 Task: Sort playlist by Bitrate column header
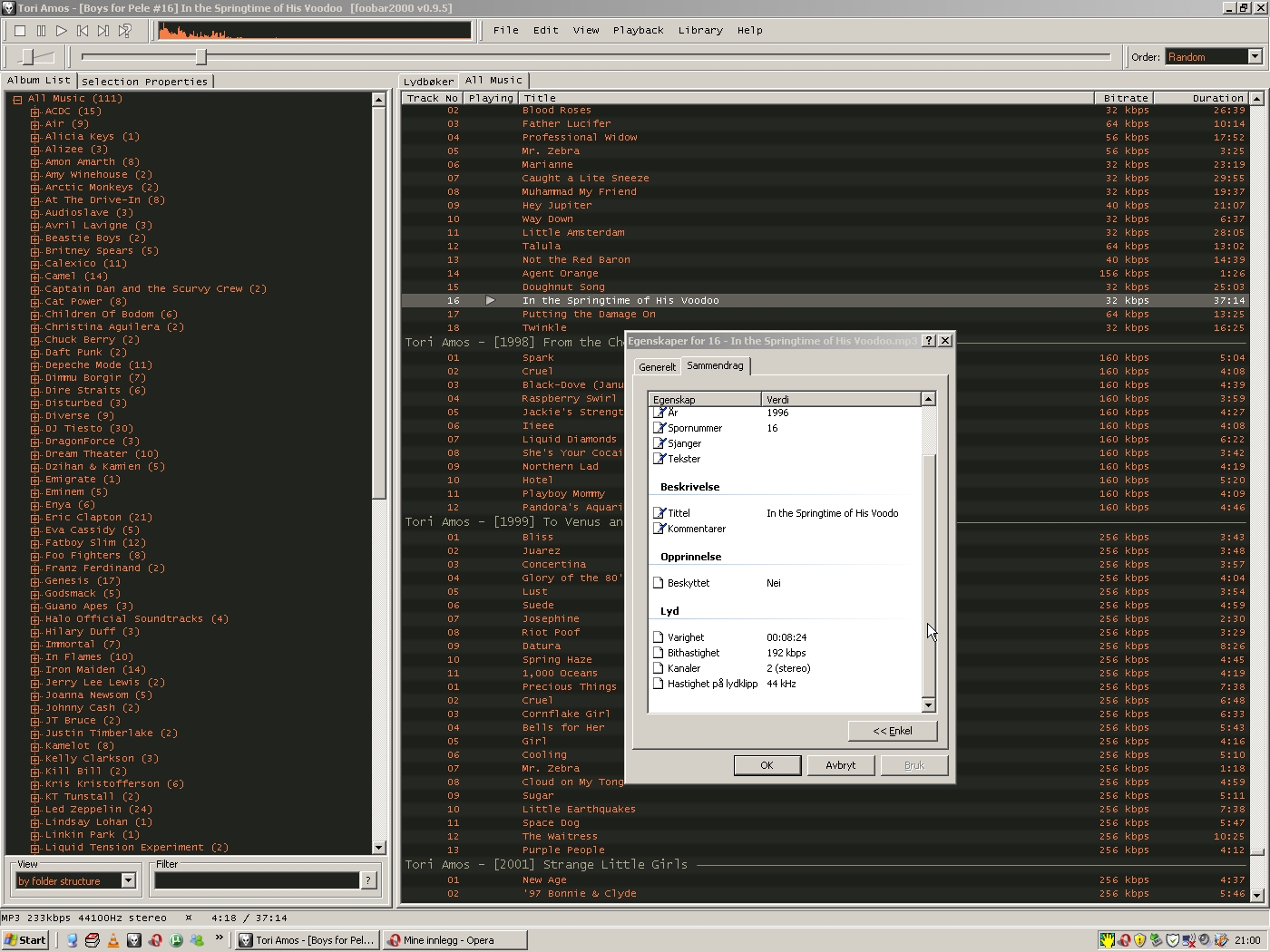click(x=1125, y=98)
